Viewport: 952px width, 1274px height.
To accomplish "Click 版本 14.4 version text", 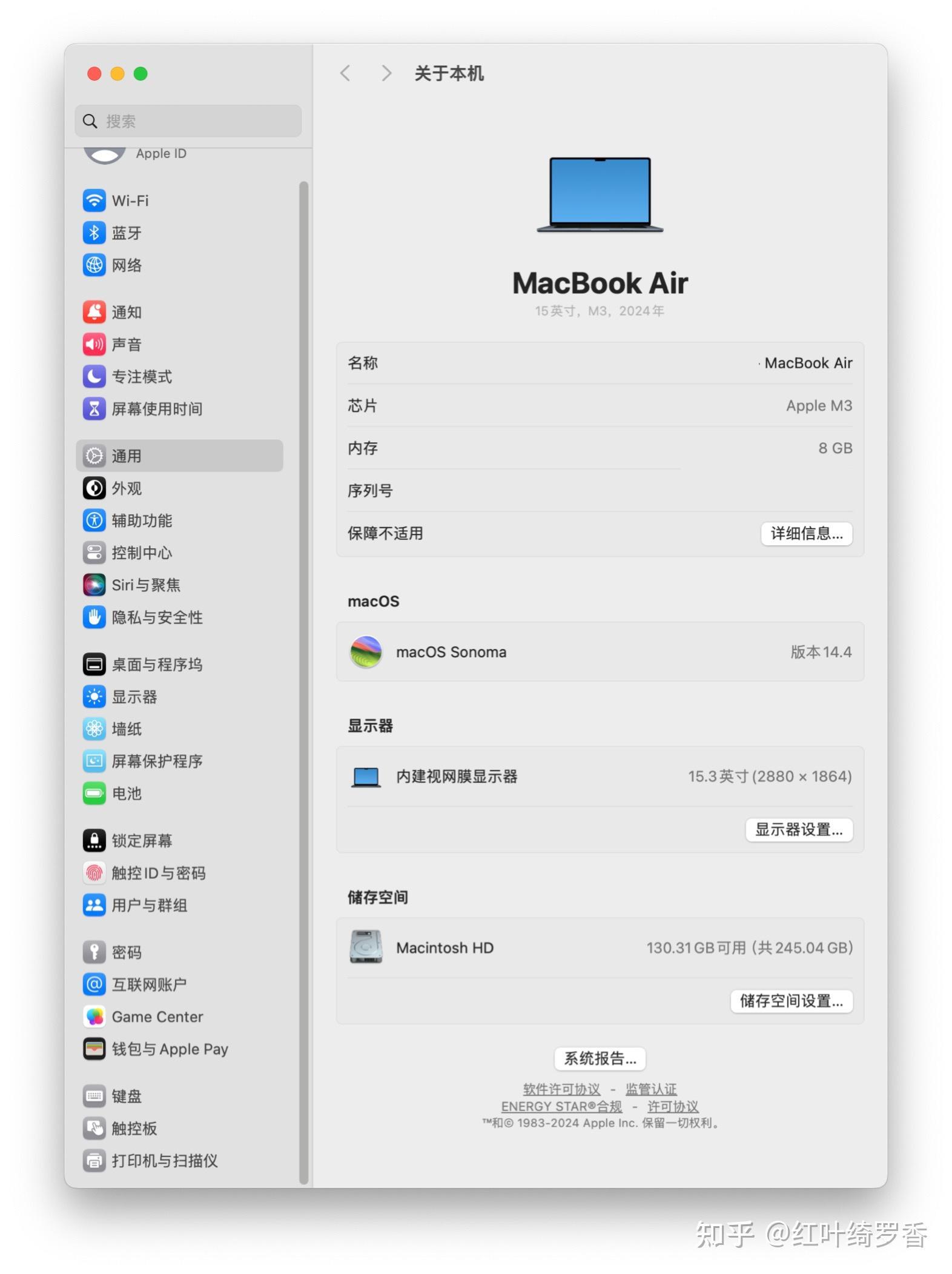I will coord(821,652).
